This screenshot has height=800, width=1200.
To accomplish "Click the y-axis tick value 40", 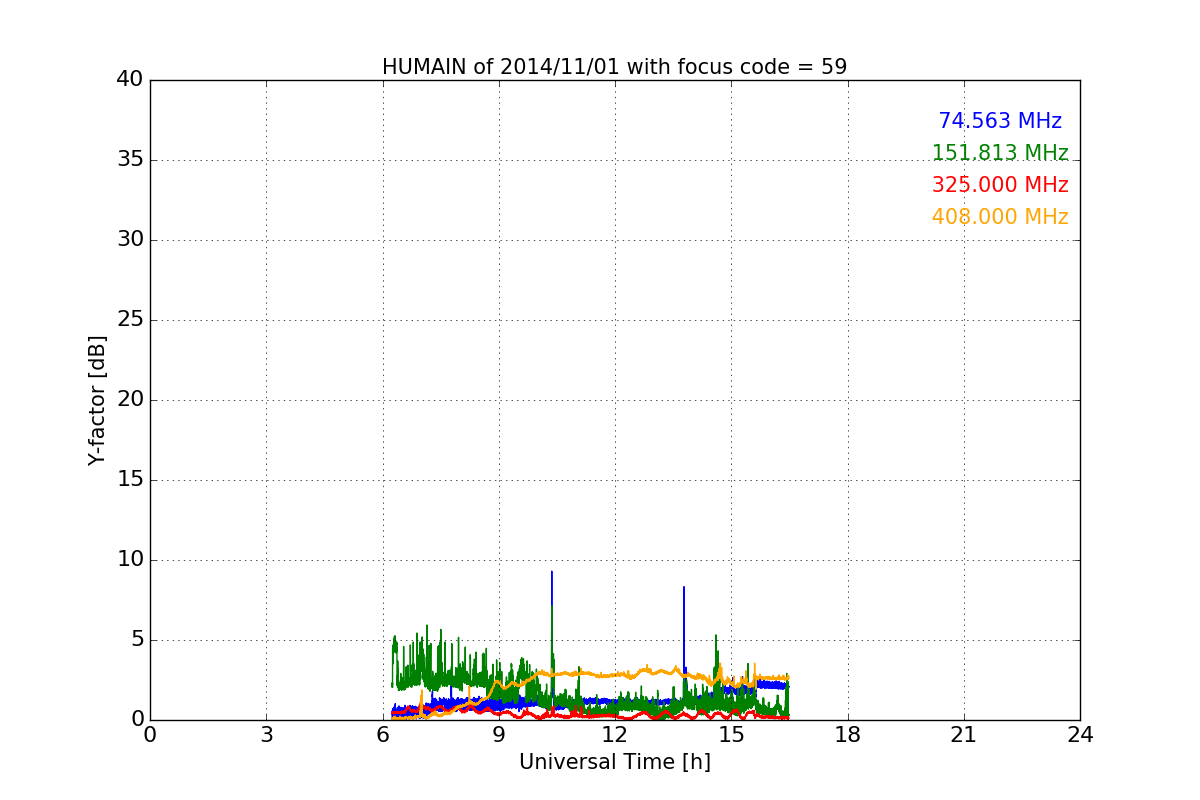I will click(129, 80).
